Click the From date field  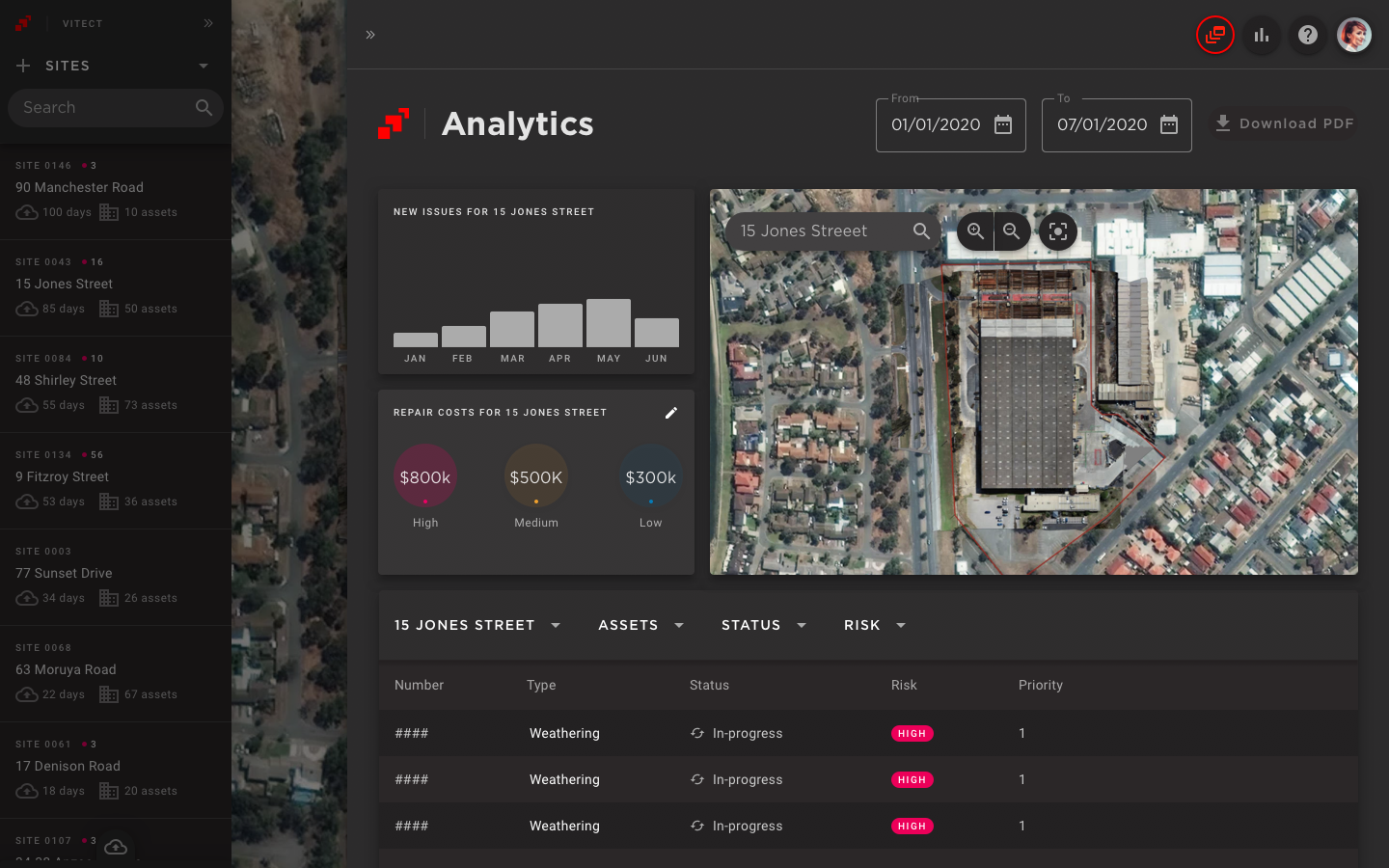[x=950, y=125]
